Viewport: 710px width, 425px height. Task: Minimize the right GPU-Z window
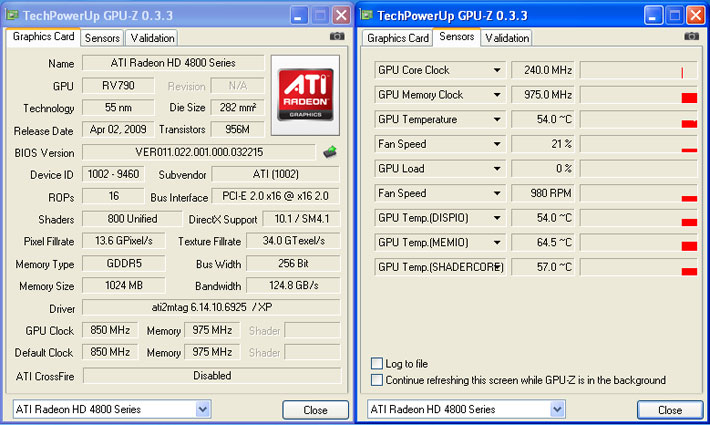pos(653,15)
